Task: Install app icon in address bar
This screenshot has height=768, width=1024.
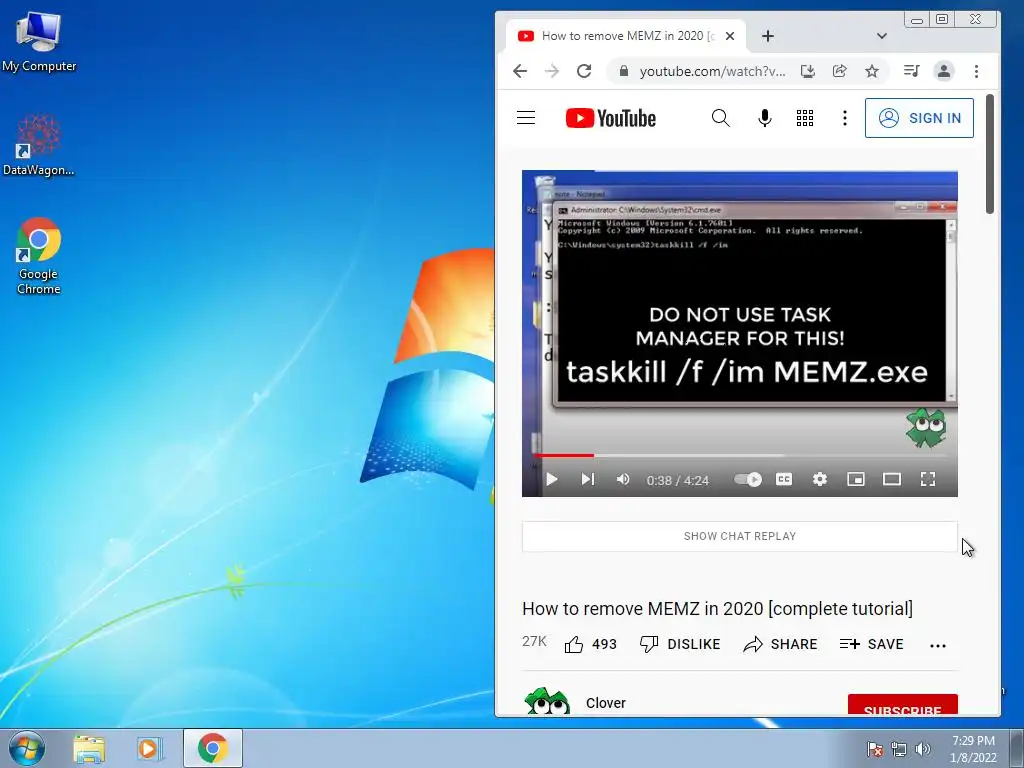Action: point(808,71)
